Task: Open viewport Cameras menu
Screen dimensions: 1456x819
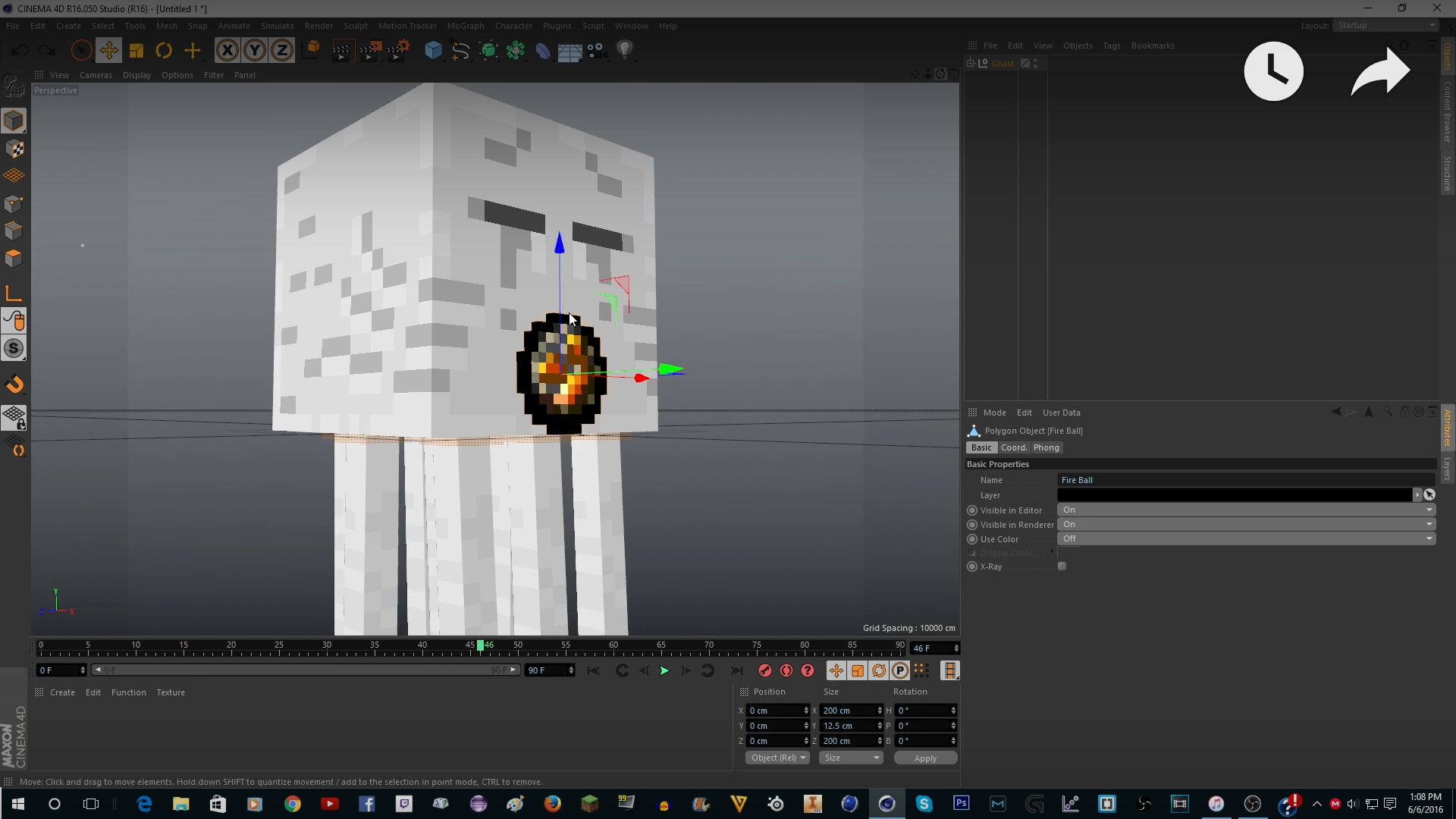Action: click(x=96, y=75)
